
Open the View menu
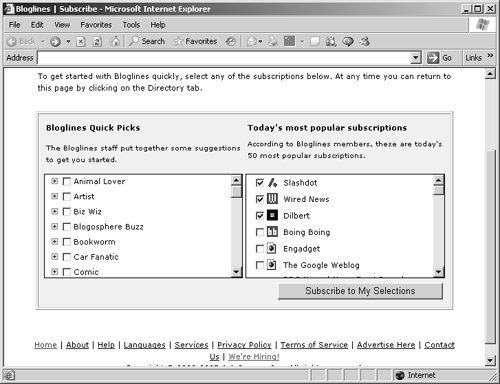62,25
